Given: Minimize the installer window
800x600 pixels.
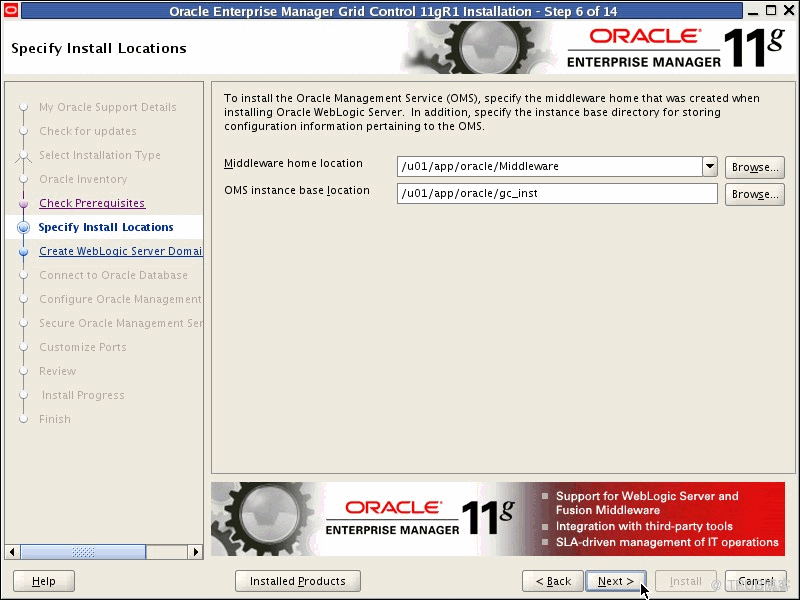Looking at the screenshot, I should point(753,11).
